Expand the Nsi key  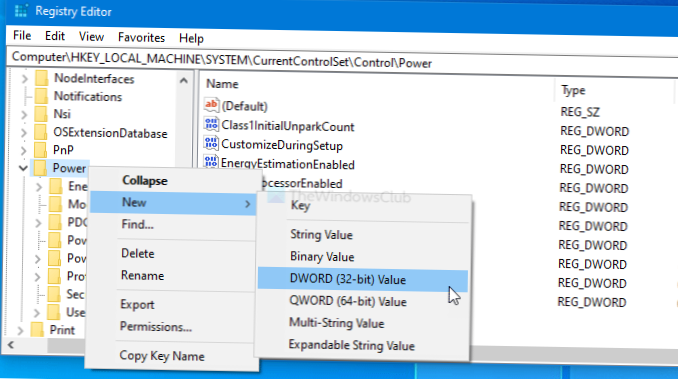pos(24,115)
